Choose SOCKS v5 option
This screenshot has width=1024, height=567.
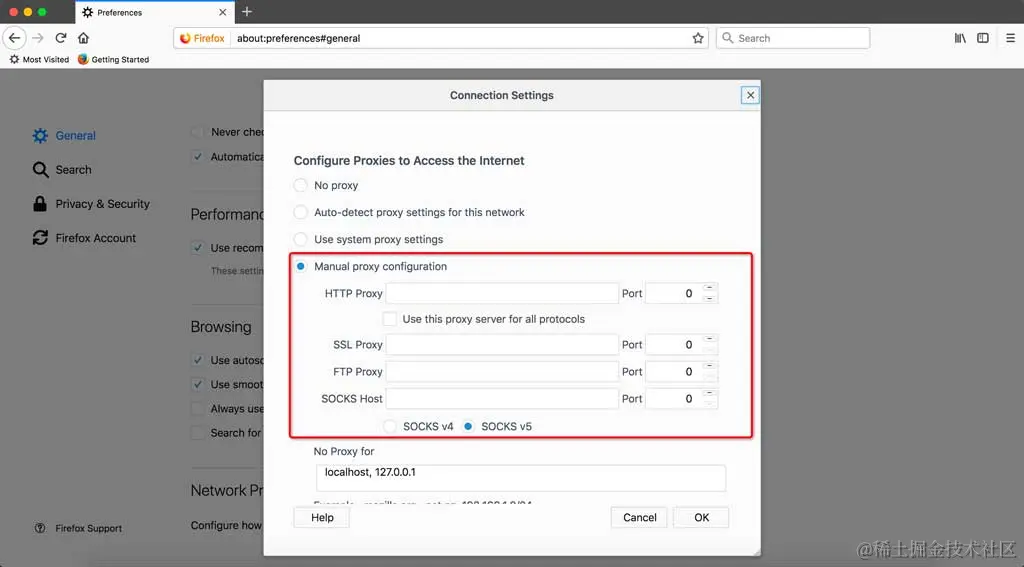(468, 427)
